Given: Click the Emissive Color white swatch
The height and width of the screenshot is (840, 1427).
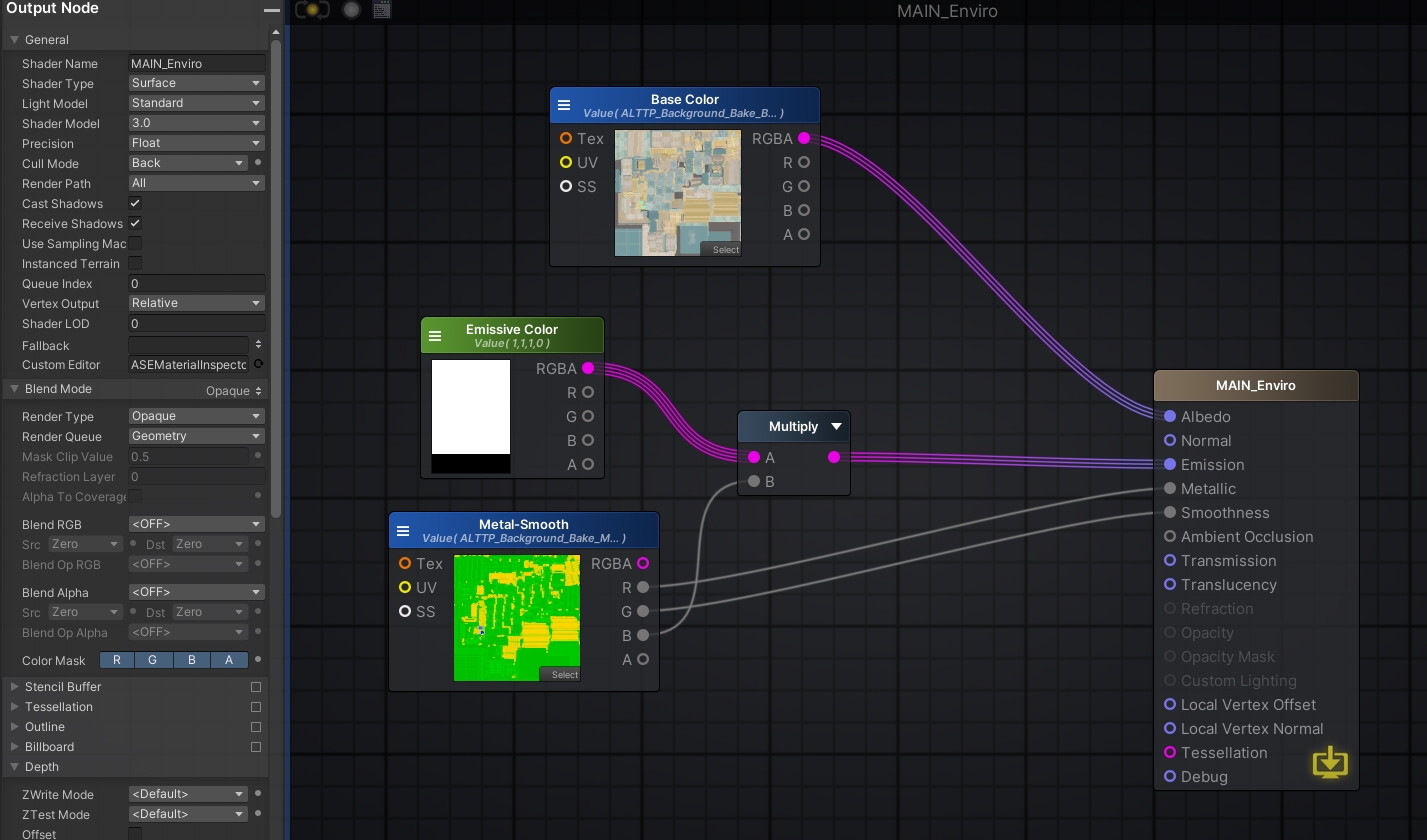Looking at the screenshot, I should (x=471, y=408).
